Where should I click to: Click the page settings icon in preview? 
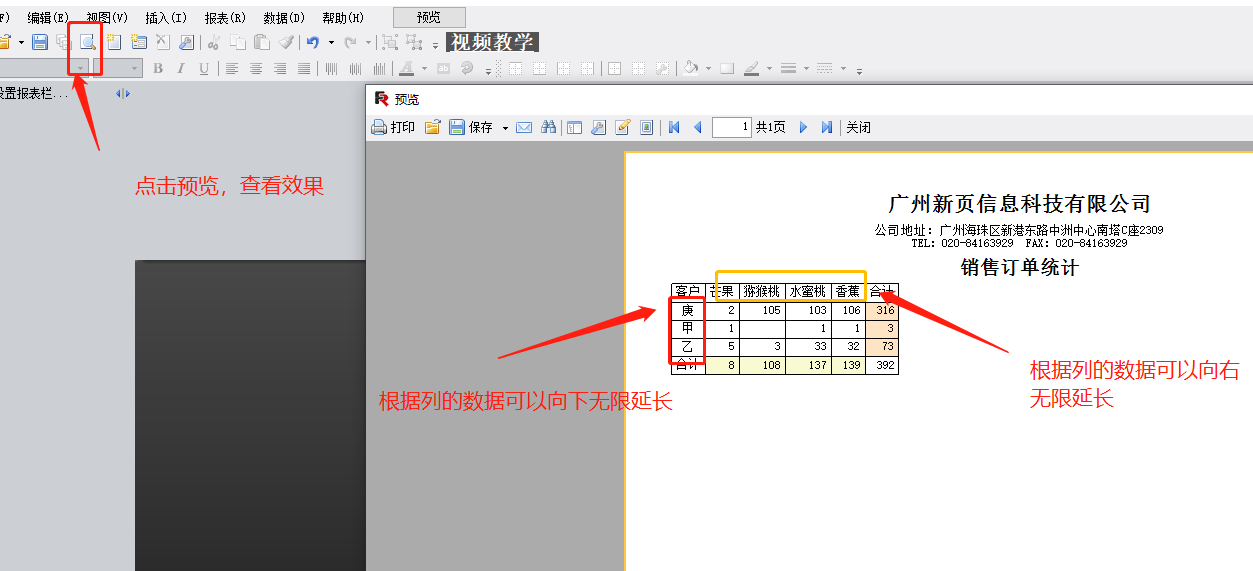(x=598, y=127)
